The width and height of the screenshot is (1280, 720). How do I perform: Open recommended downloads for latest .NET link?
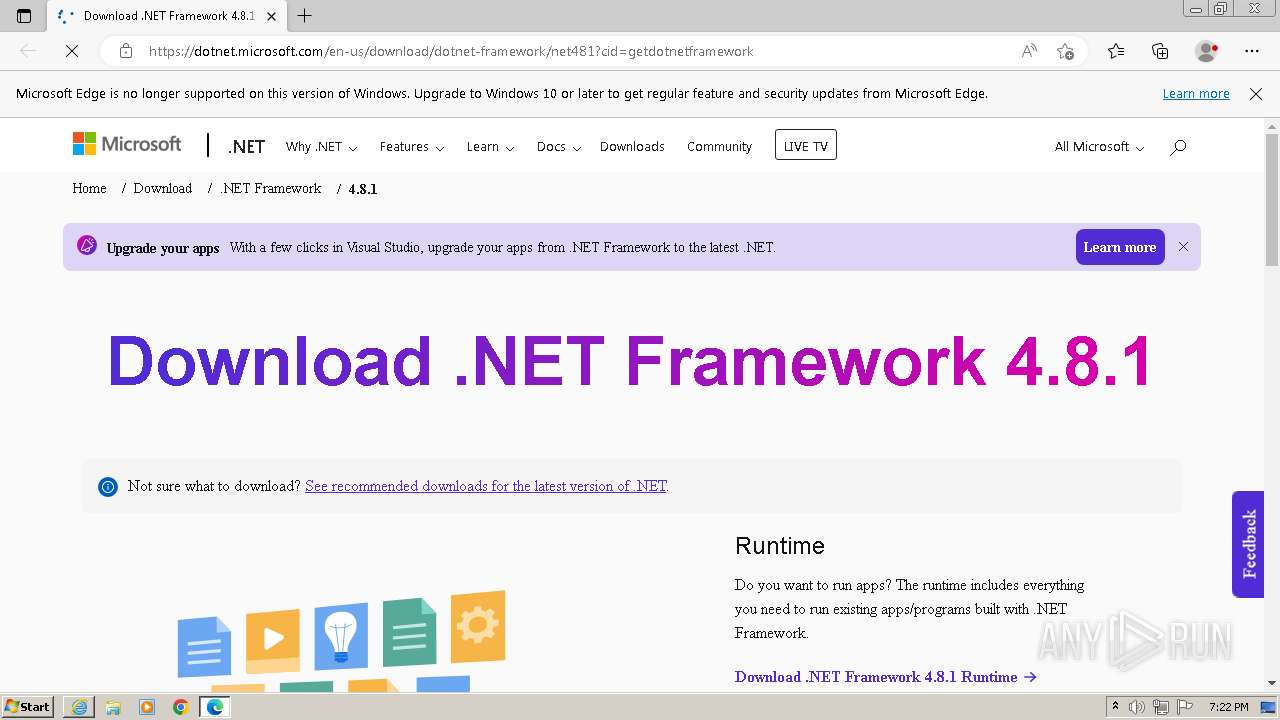(486, 486)
